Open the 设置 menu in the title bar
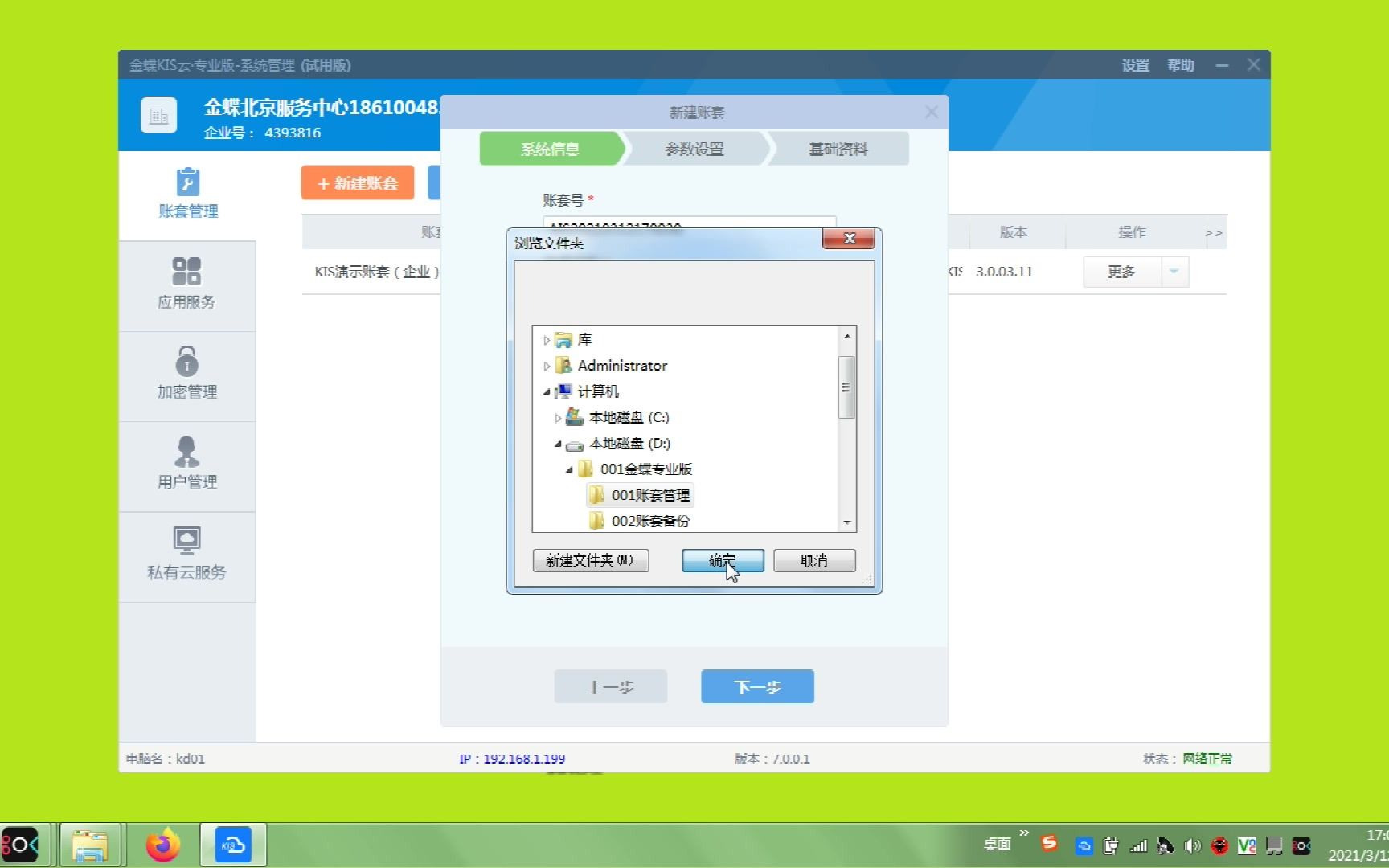Screen dimensions: 1389x868 (1135, 65)
